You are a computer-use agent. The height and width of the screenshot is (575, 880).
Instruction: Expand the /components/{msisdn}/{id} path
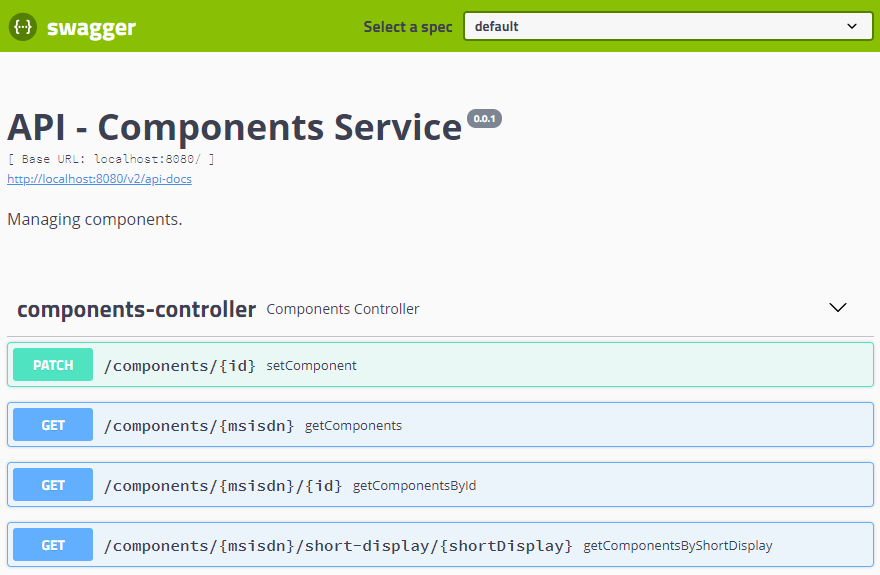pos(223,486)
